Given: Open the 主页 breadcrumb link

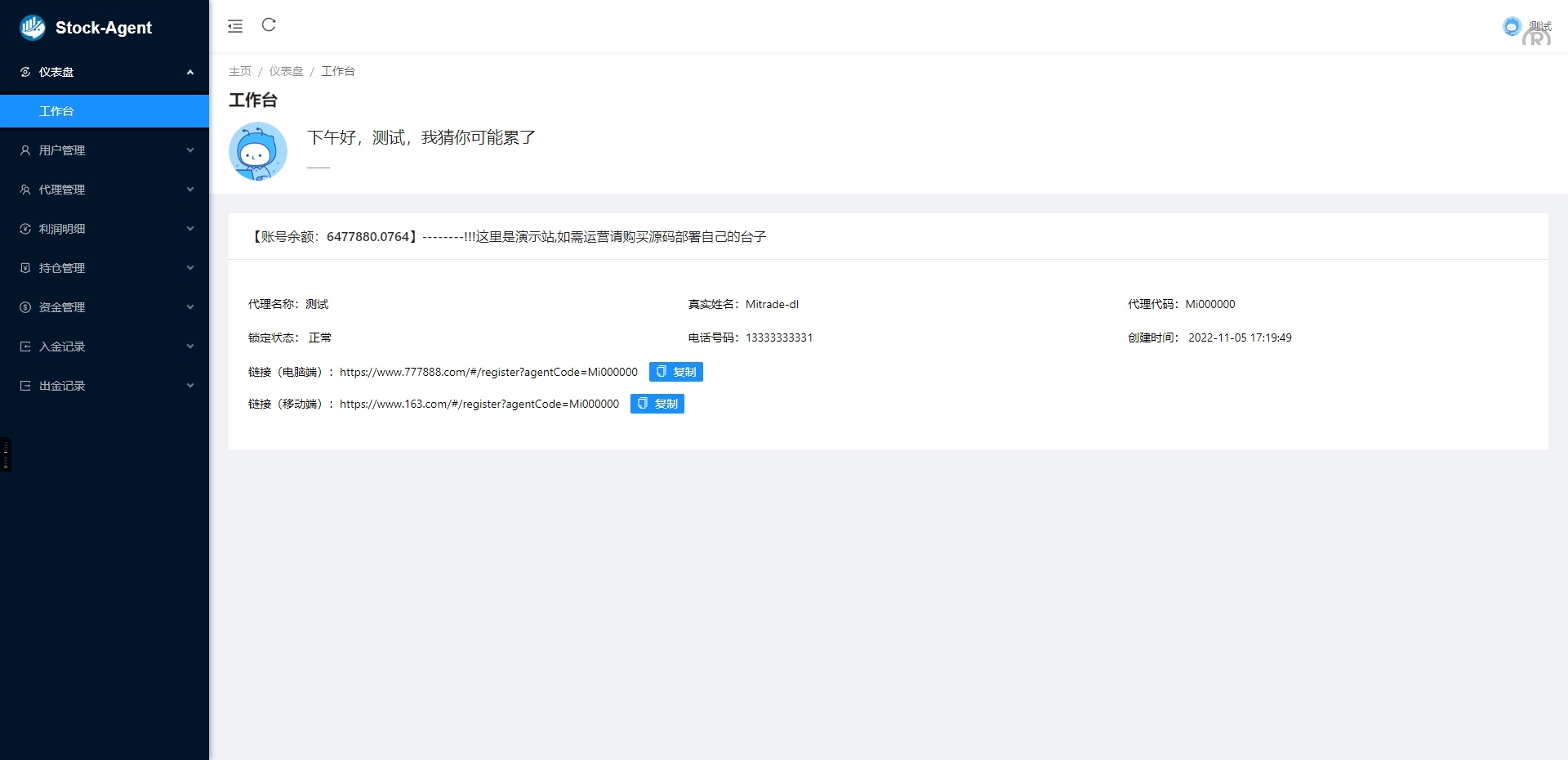Looking at the screenshot, I should pos(240,71).
